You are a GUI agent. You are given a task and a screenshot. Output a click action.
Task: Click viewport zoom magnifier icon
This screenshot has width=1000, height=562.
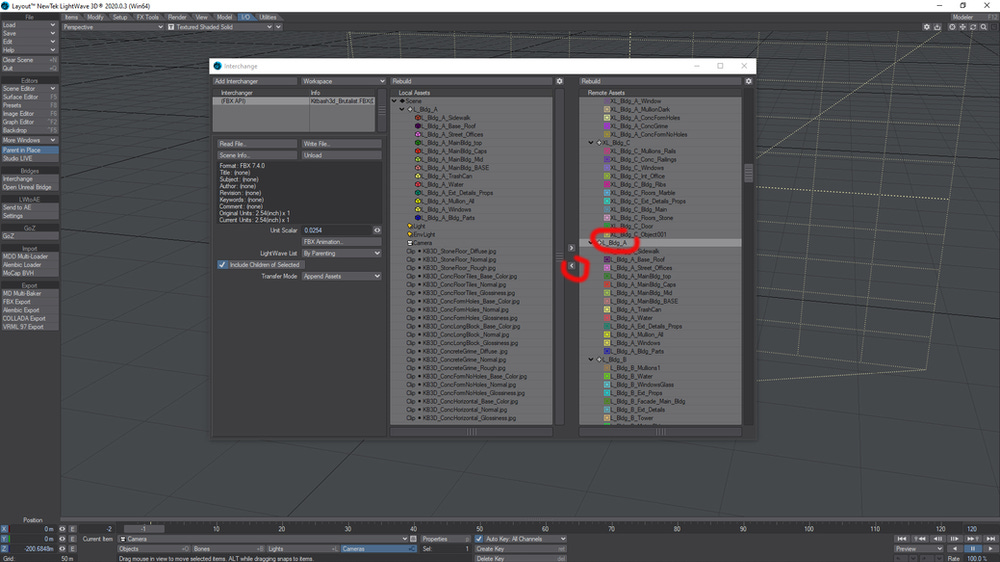(983, 27)
